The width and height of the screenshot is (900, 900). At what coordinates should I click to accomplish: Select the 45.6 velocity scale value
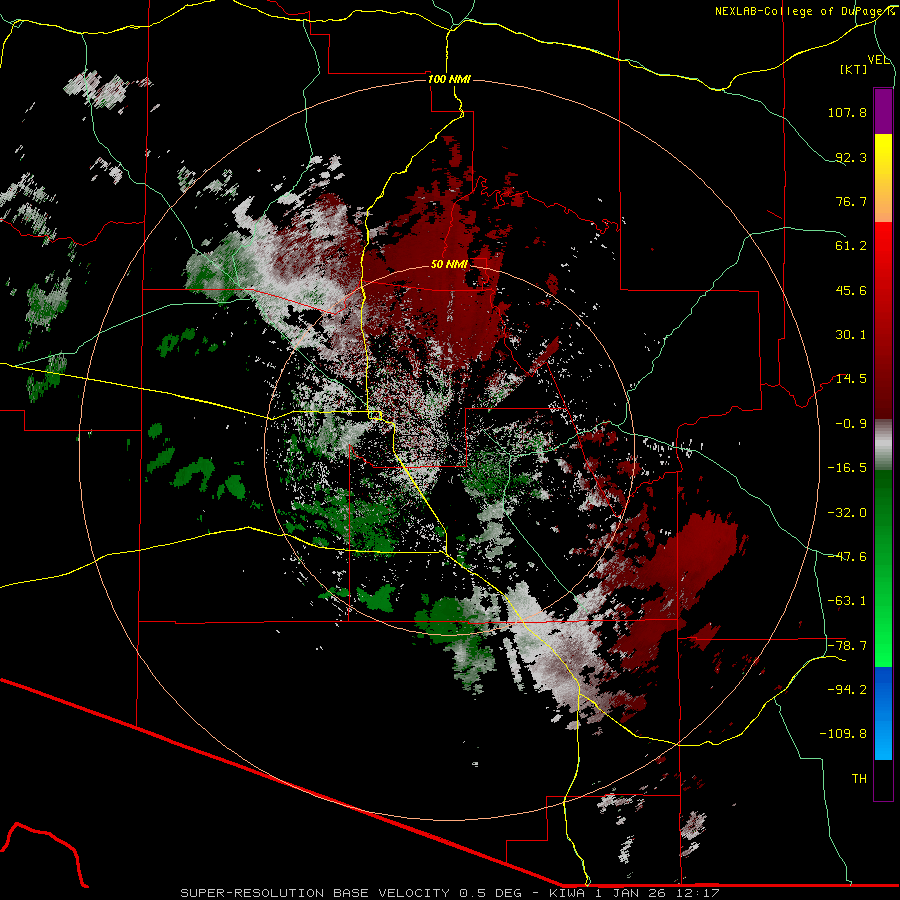[851, 290]
